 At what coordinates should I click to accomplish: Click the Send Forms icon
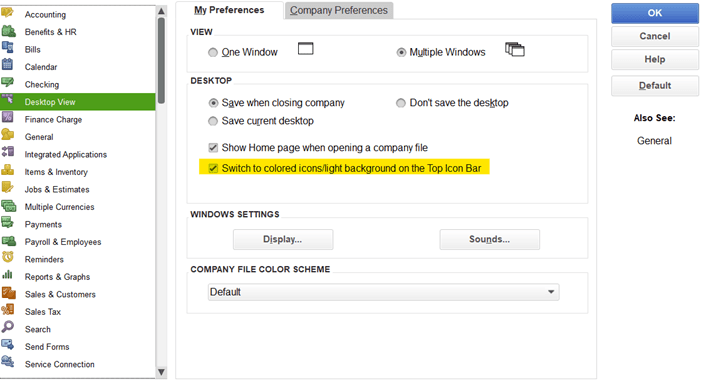click(x=8, y=345)
